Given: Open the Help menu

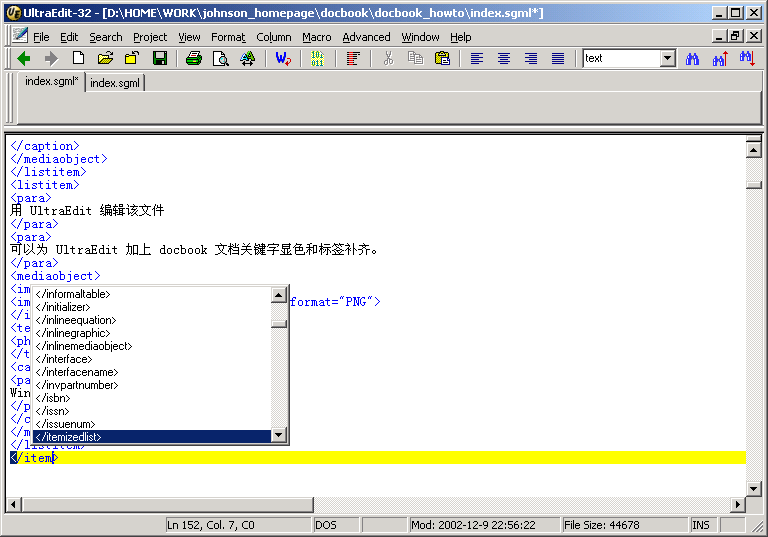Looking at the screenshot, I should click(460, 37).
